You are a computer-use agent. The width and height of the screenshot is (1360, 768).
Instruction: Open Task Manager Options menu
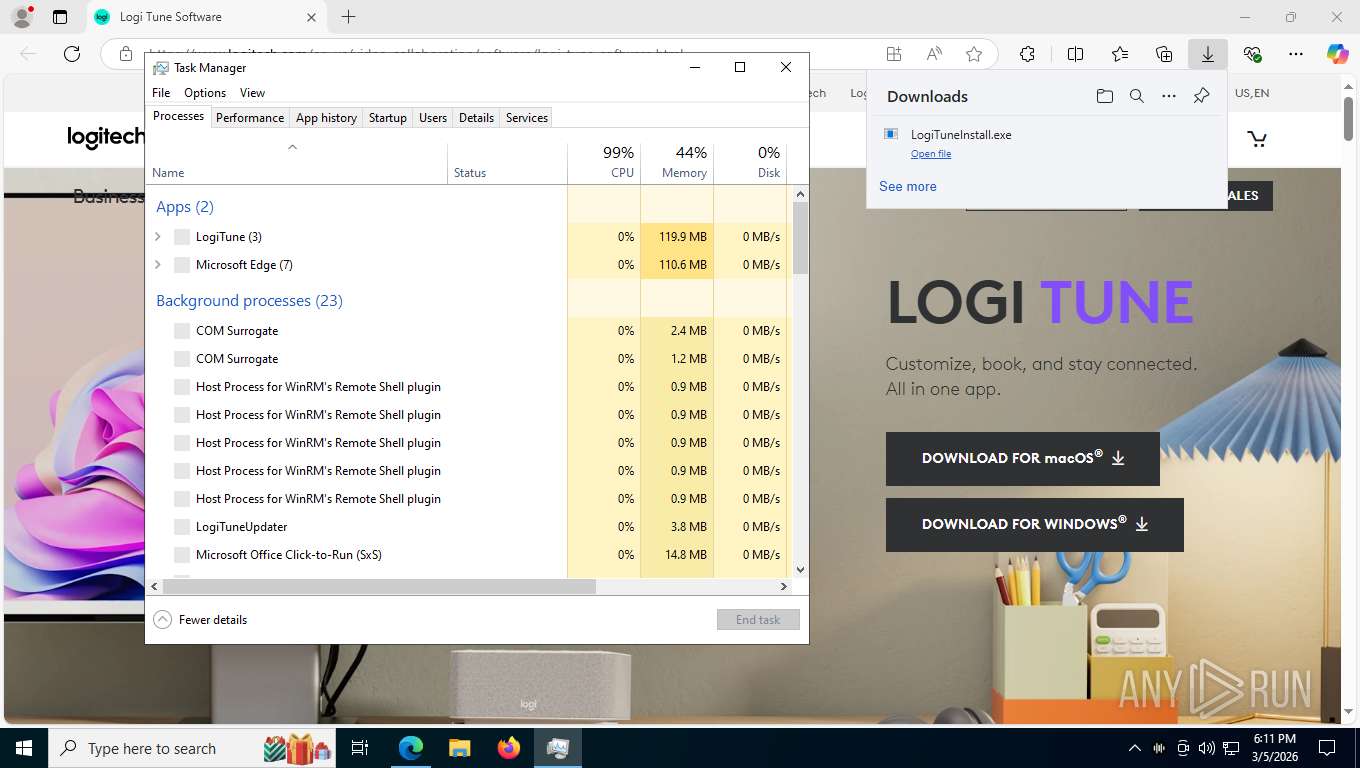205,93
